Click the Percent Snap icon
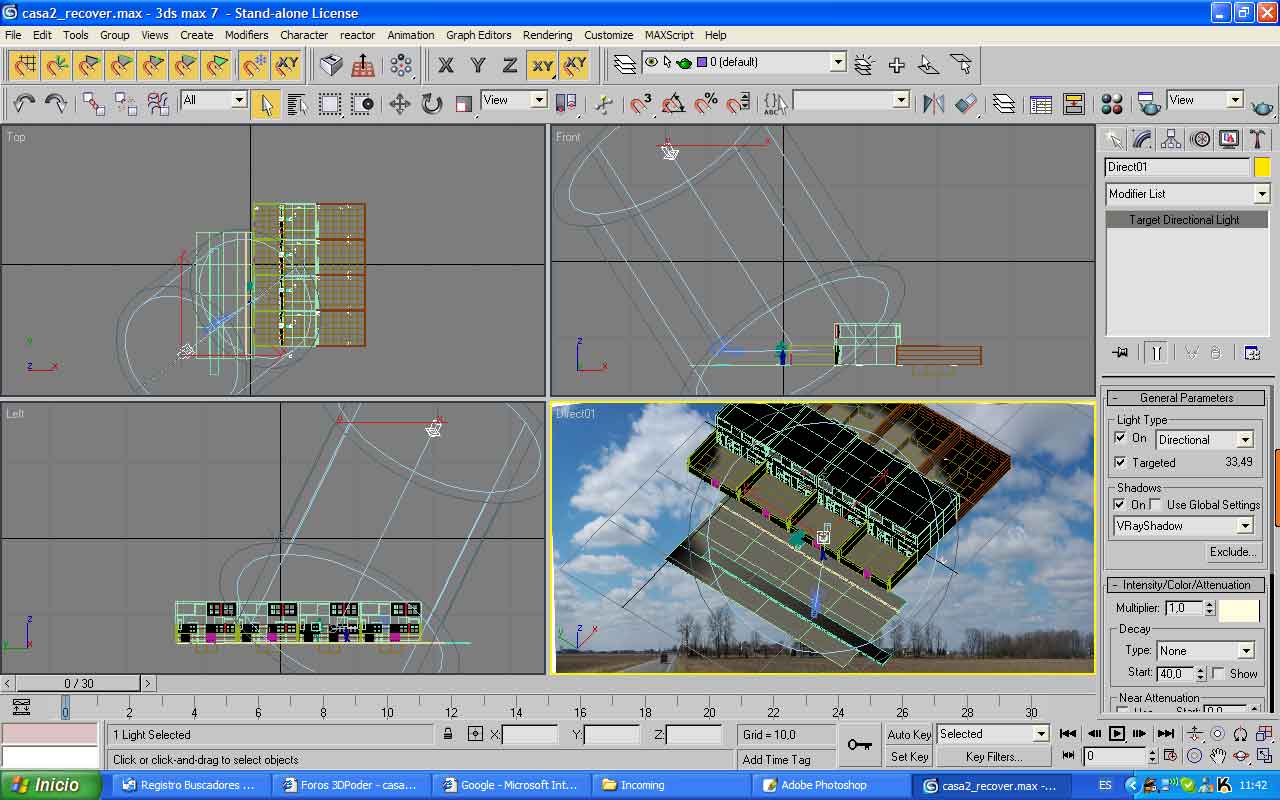 [x=706, y=103]
